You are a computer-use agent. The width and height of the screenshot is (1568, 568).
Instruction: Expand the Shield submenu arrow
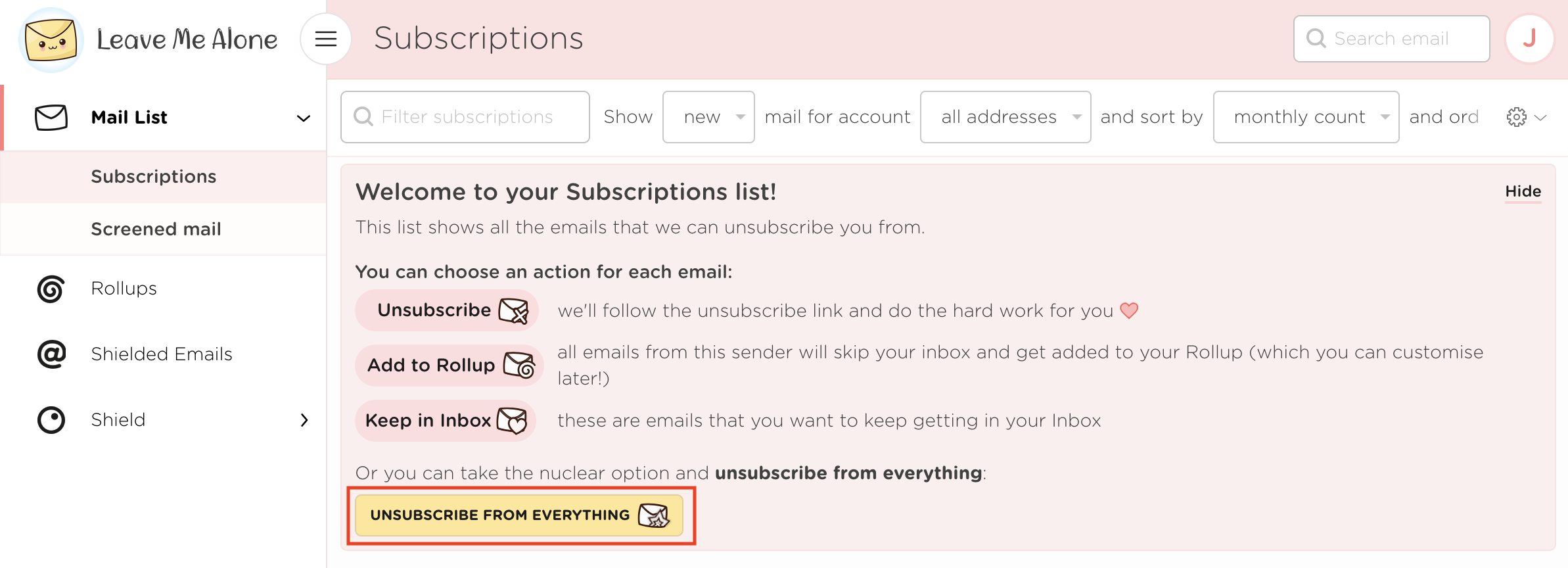304,420
